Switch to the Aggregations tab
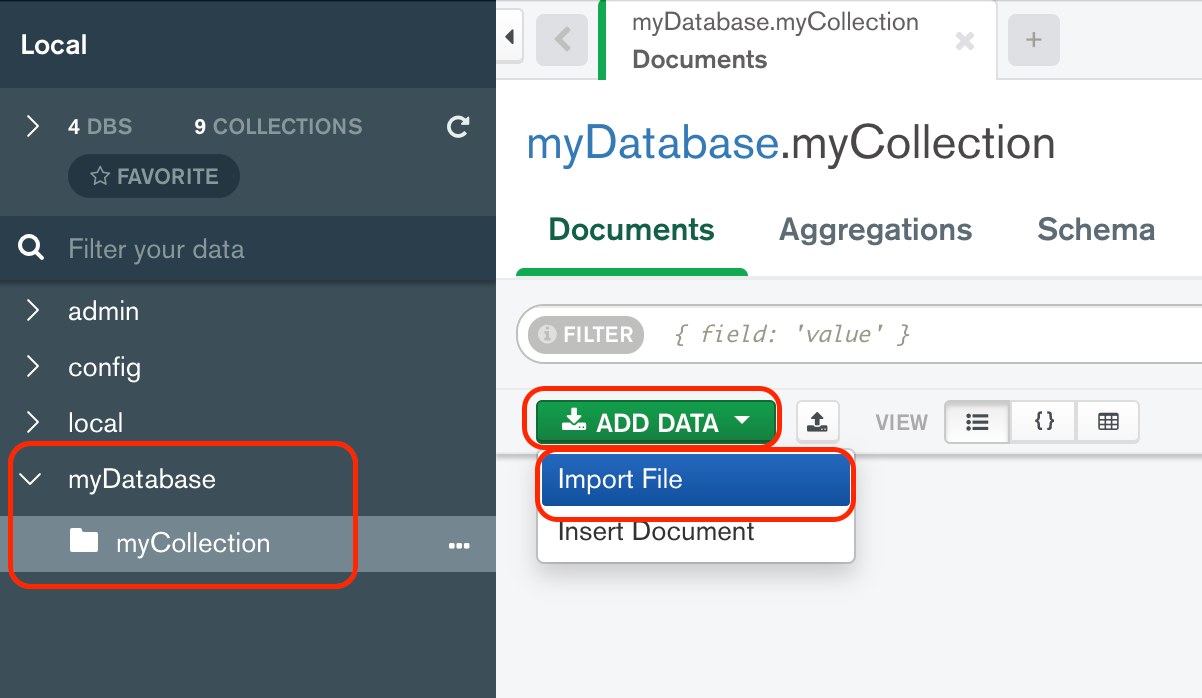Screen dimensions: 1202x698 click(x=875, y=229)
